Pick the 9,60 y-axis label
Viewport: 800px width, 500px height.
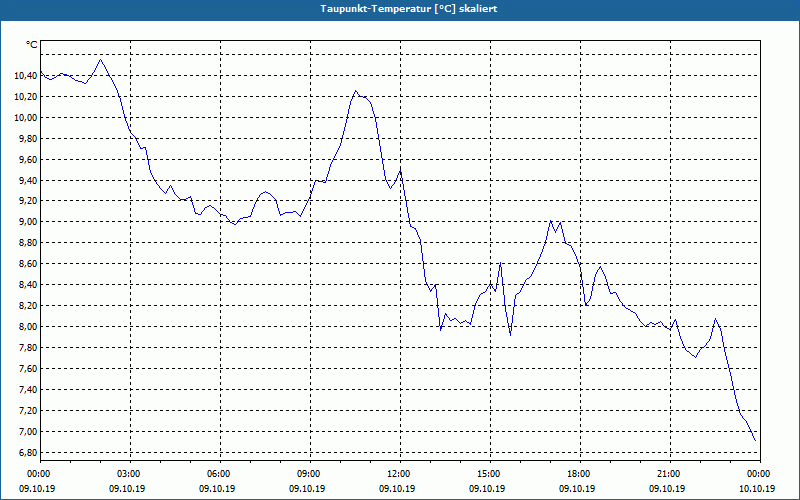coord(28,159)
